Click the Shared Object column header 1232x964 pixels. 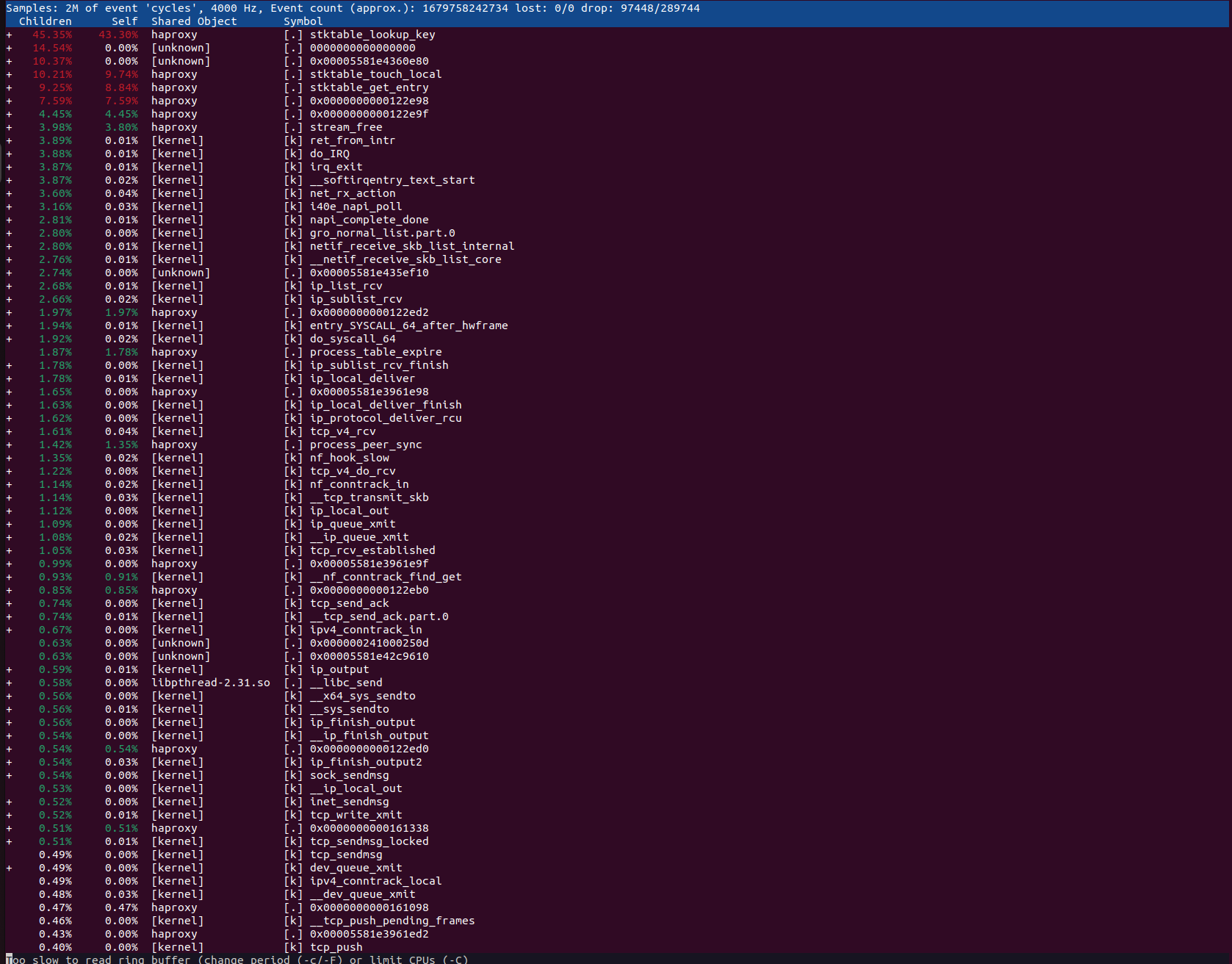193,21
